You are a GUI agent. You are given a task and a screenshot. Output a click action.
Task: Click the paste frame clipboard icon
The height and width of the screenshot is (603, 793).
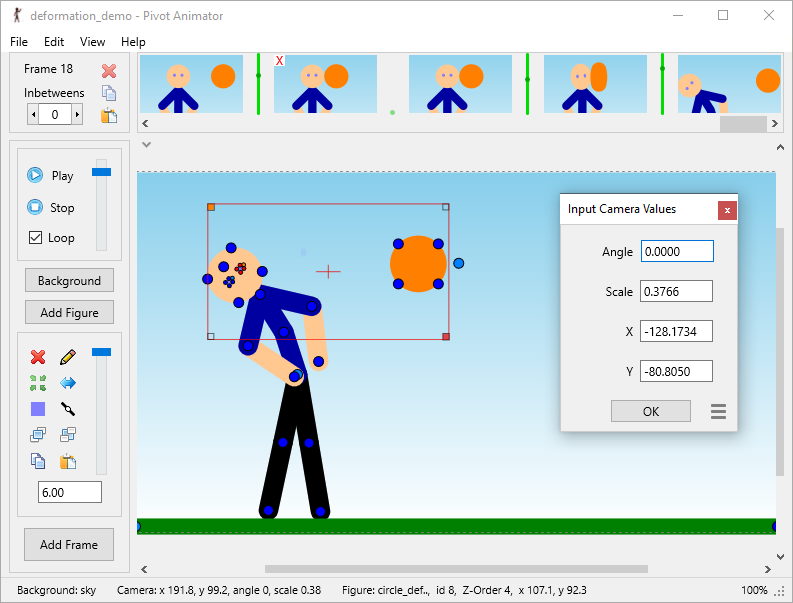pos(109,115)
